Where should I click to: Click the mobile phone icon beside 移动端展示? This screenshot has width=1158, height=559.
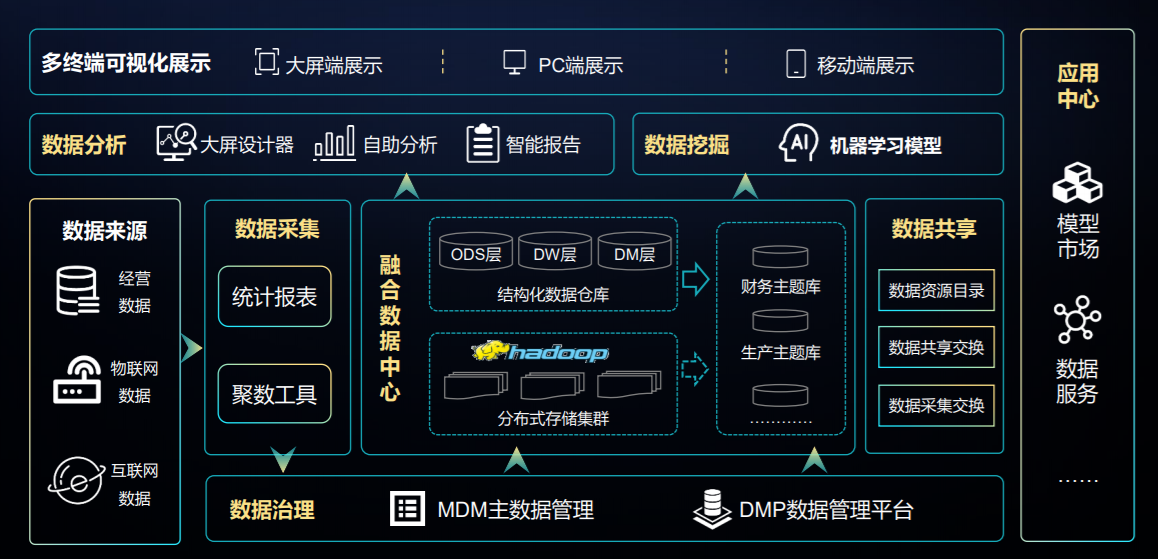[796, 64]
